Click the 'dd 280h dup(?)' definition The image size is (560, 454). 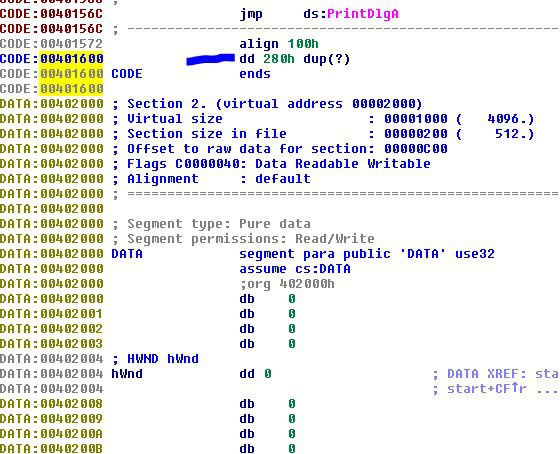tap(295, 59)
